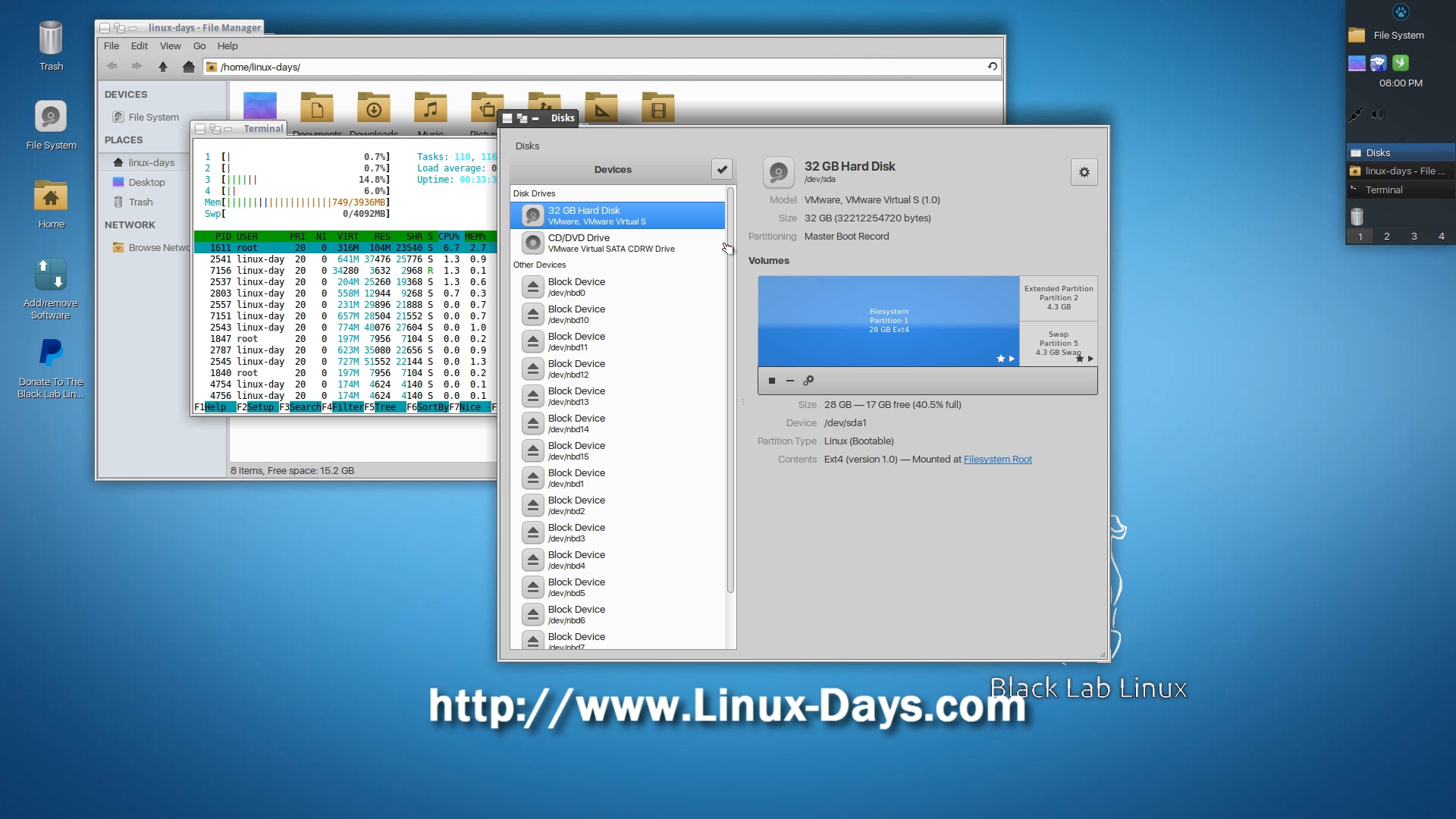The image size is (1456, 819).
Task: Open the File System desktop icon
Action: [51, 125]
